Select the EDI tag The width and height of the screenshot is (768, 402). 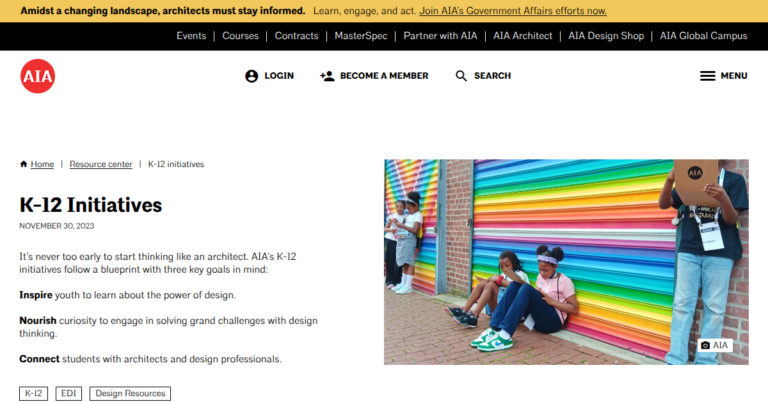coord(69,394)
